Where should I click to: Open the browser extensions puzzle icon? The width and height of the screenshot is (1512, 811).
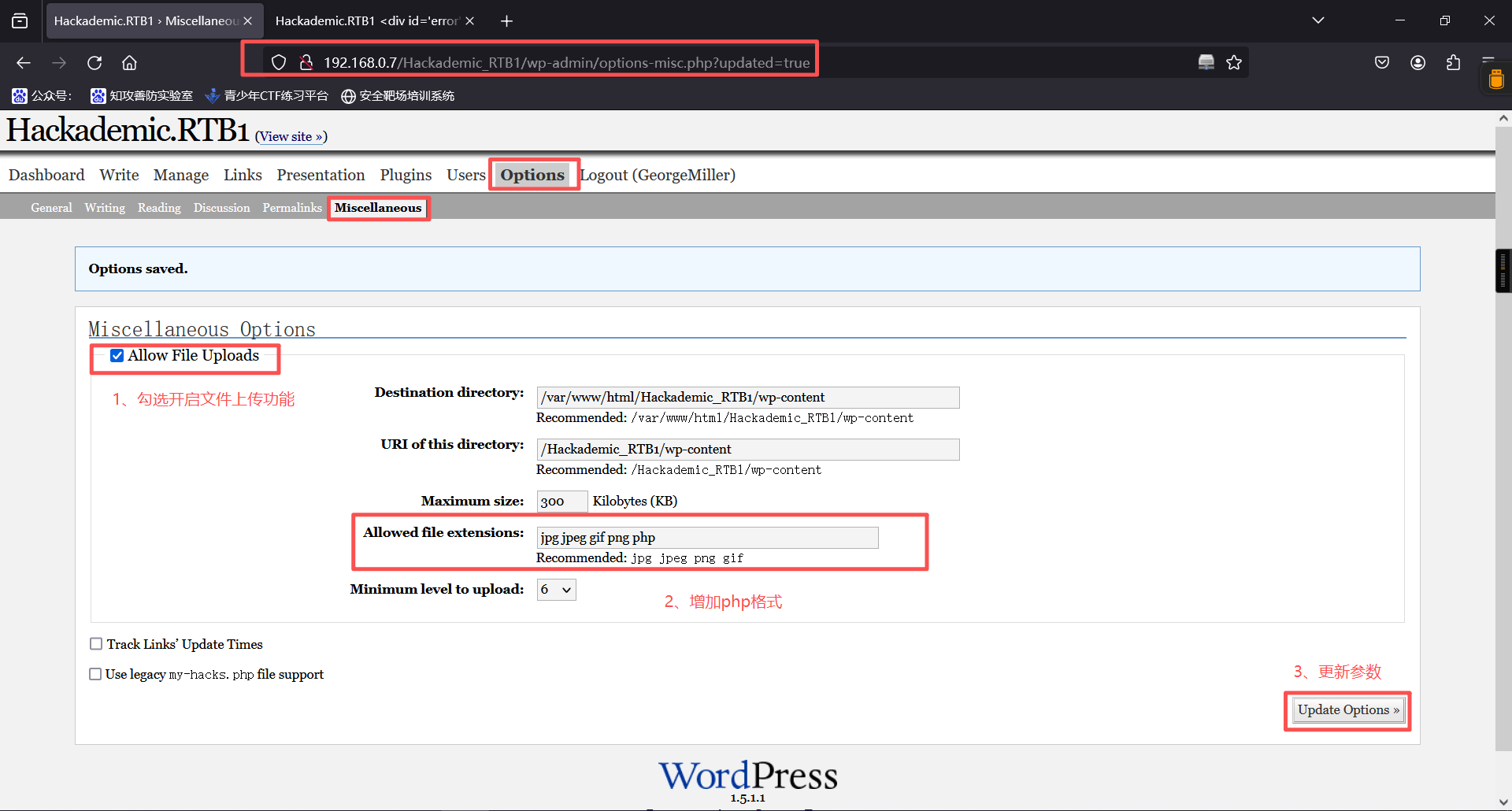click(x=1454, y=62)
